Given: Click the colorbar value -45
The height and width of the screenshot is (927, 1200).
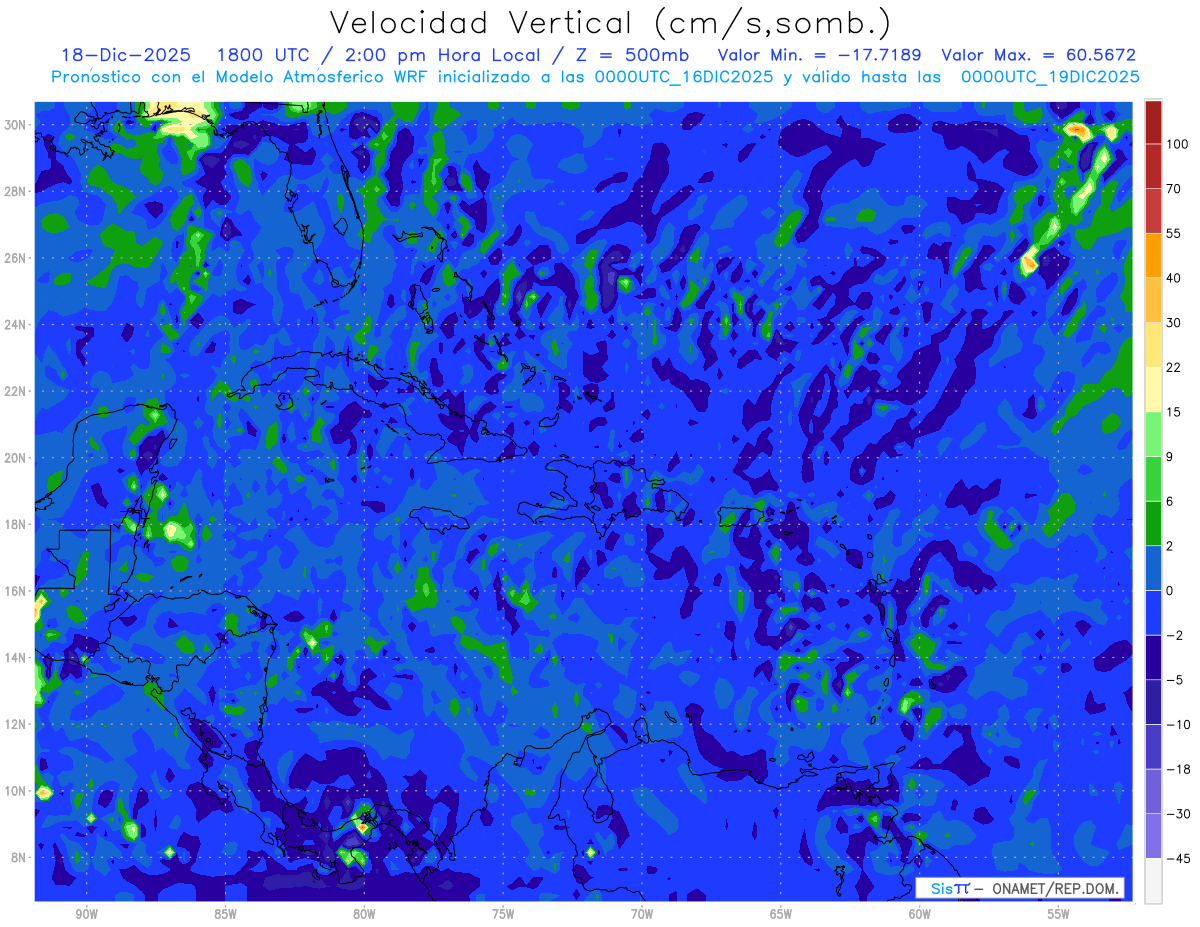Looking at the screenshot, I should pos(1177,858).
